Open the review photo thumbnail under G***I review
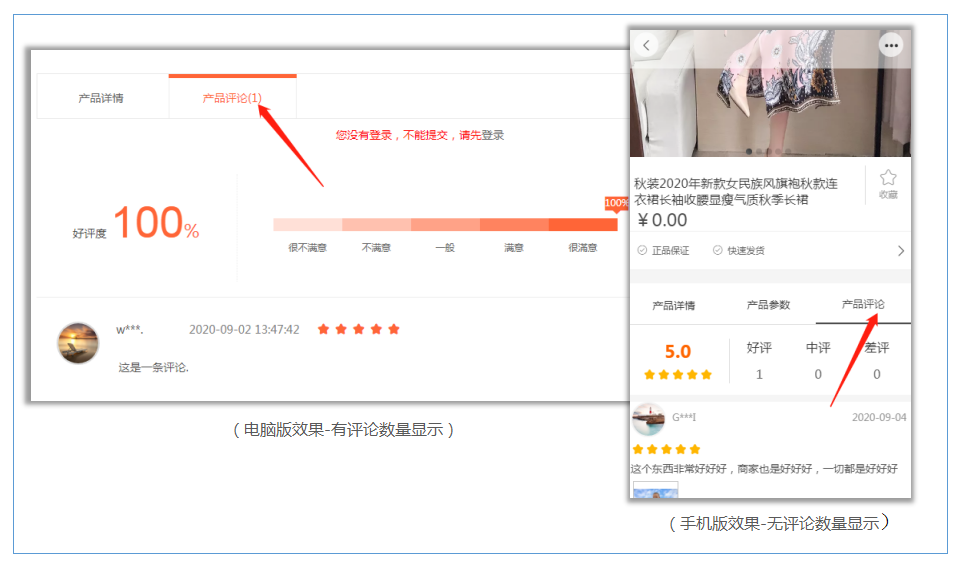Image resolution: width=962 pixels, height=563 pixels. pos(655,490)
